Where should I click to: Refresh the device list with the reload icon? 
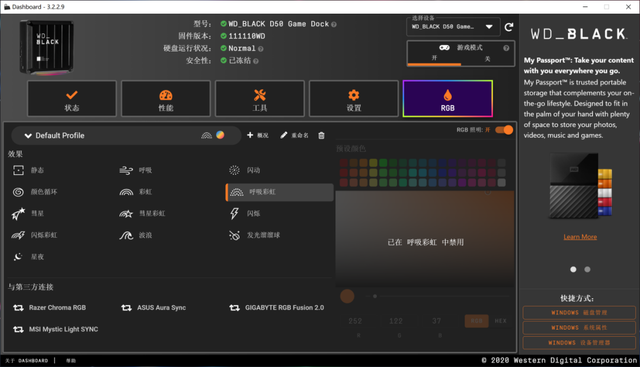tap(509, 27)
